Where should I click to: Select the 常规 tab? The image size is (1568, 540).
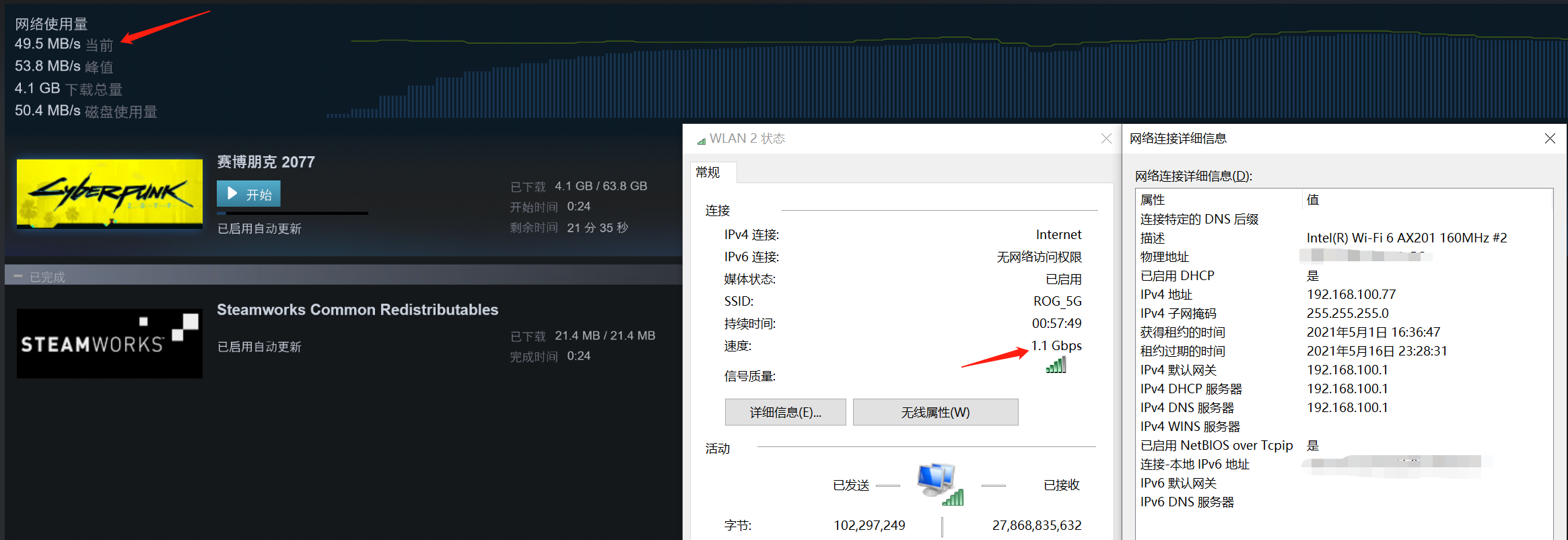(708, 173)
